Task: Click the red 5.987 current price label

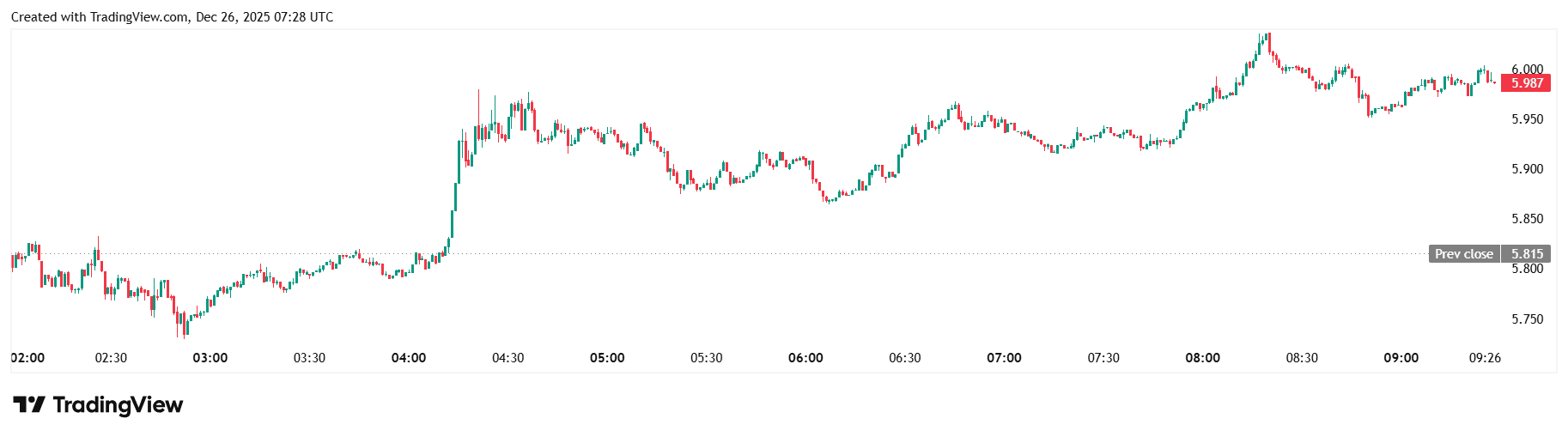Action: pos(1526,83)
